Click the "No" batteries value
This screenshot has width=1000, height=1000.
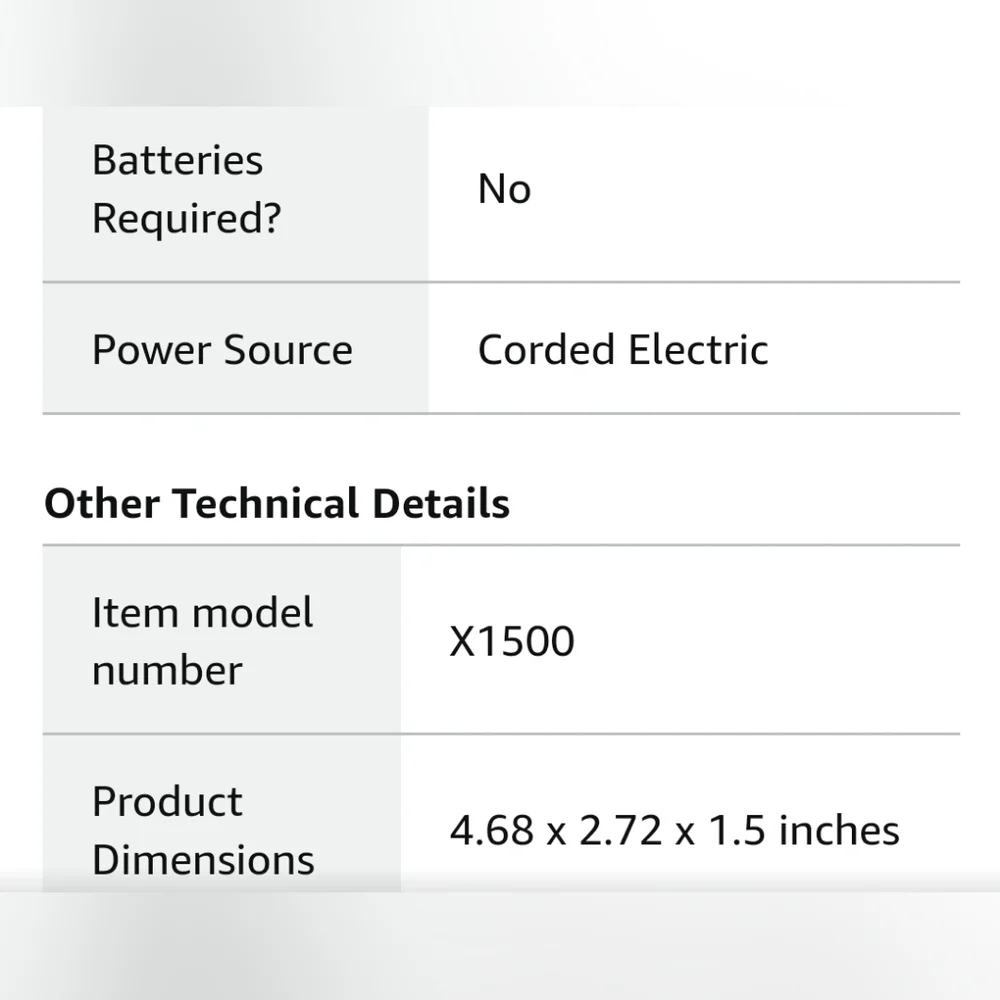504,189
